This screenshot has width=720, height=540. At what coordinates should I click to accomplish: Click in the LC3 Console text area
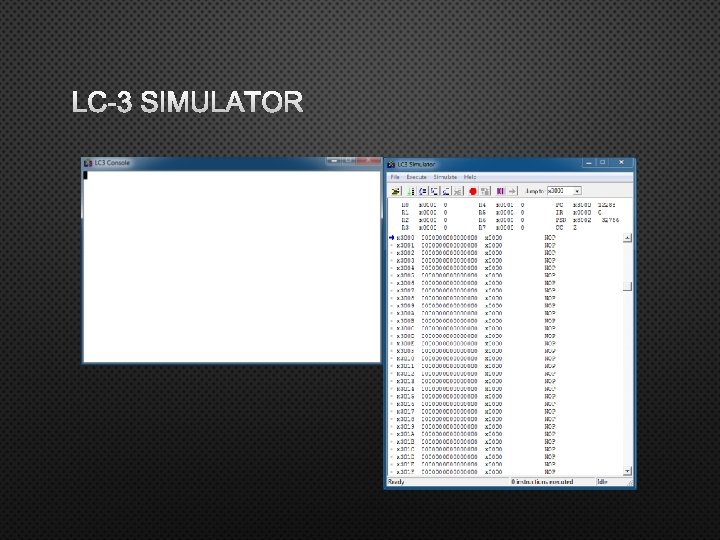click(x=232, y=267)
